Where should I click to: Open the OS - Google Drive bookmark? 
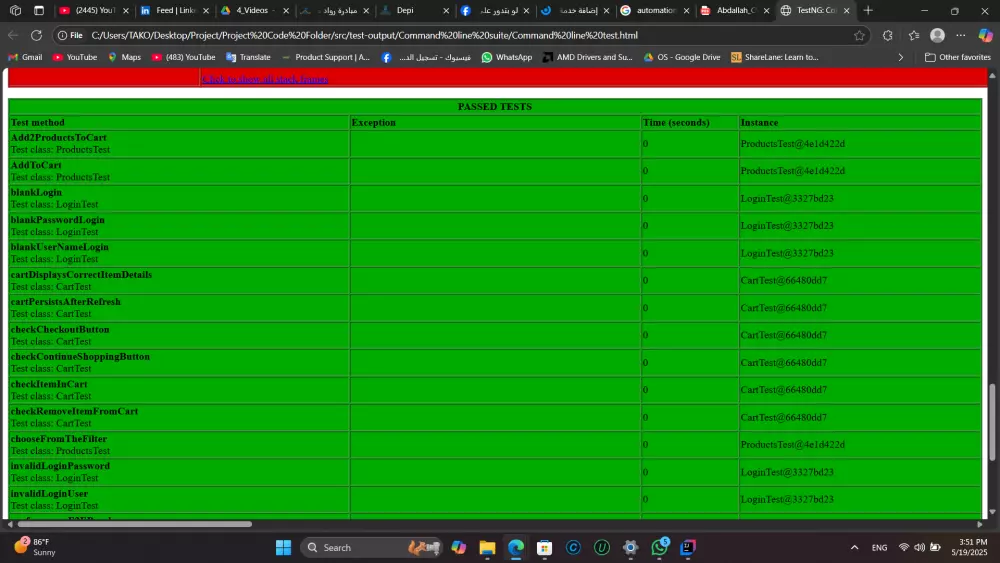tap(682, 57)
